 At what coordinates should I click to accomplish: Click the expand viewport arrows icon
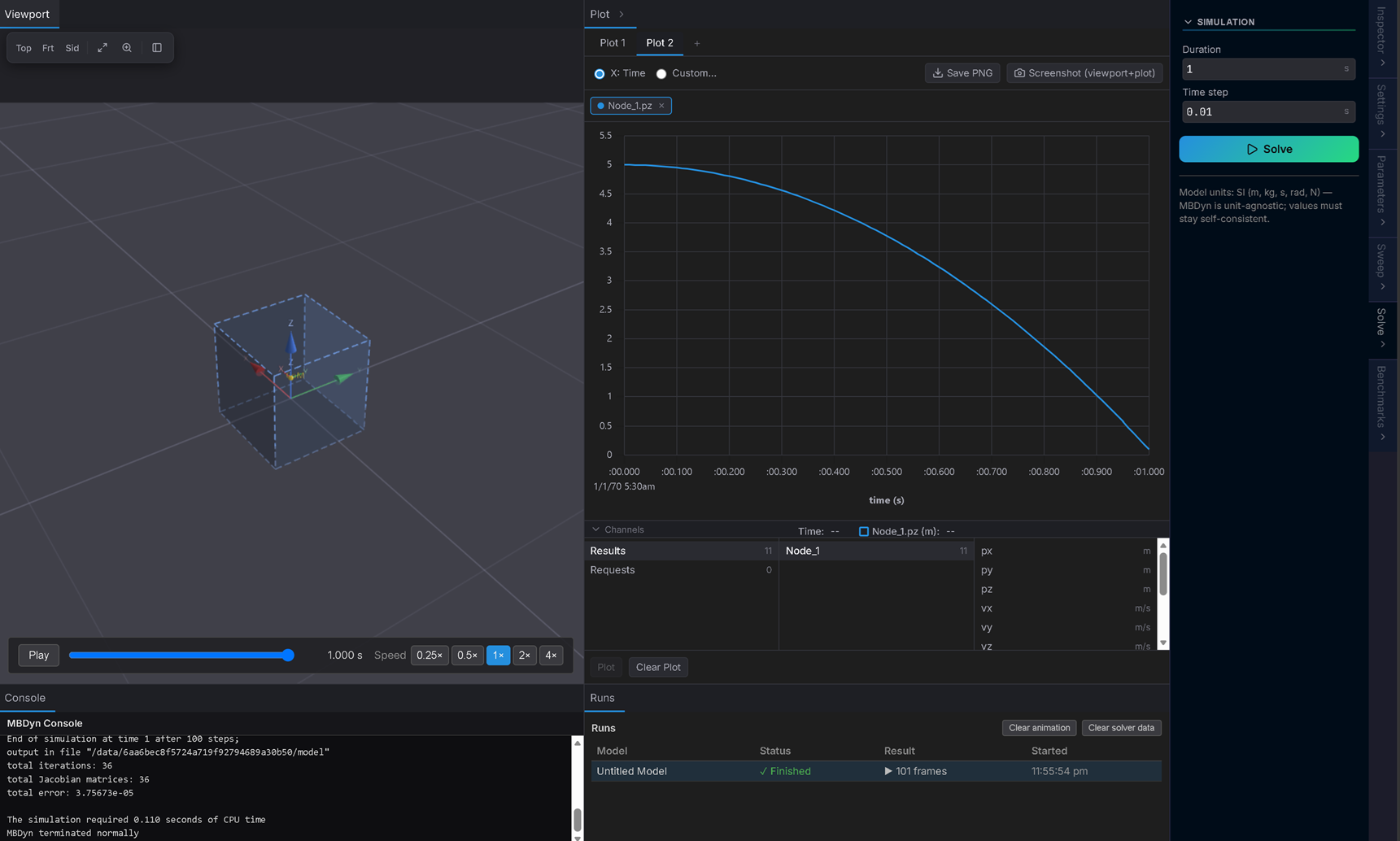(x=102, y=48)
